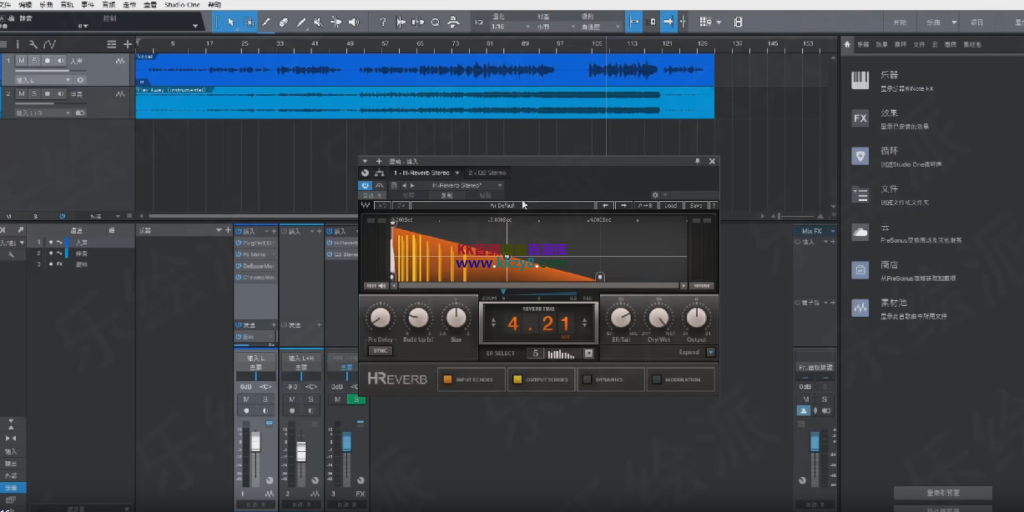Viewport: 1024px width, 512px height.
Task: Open ER Select dropdown arrow
Action: click(588, 353)
